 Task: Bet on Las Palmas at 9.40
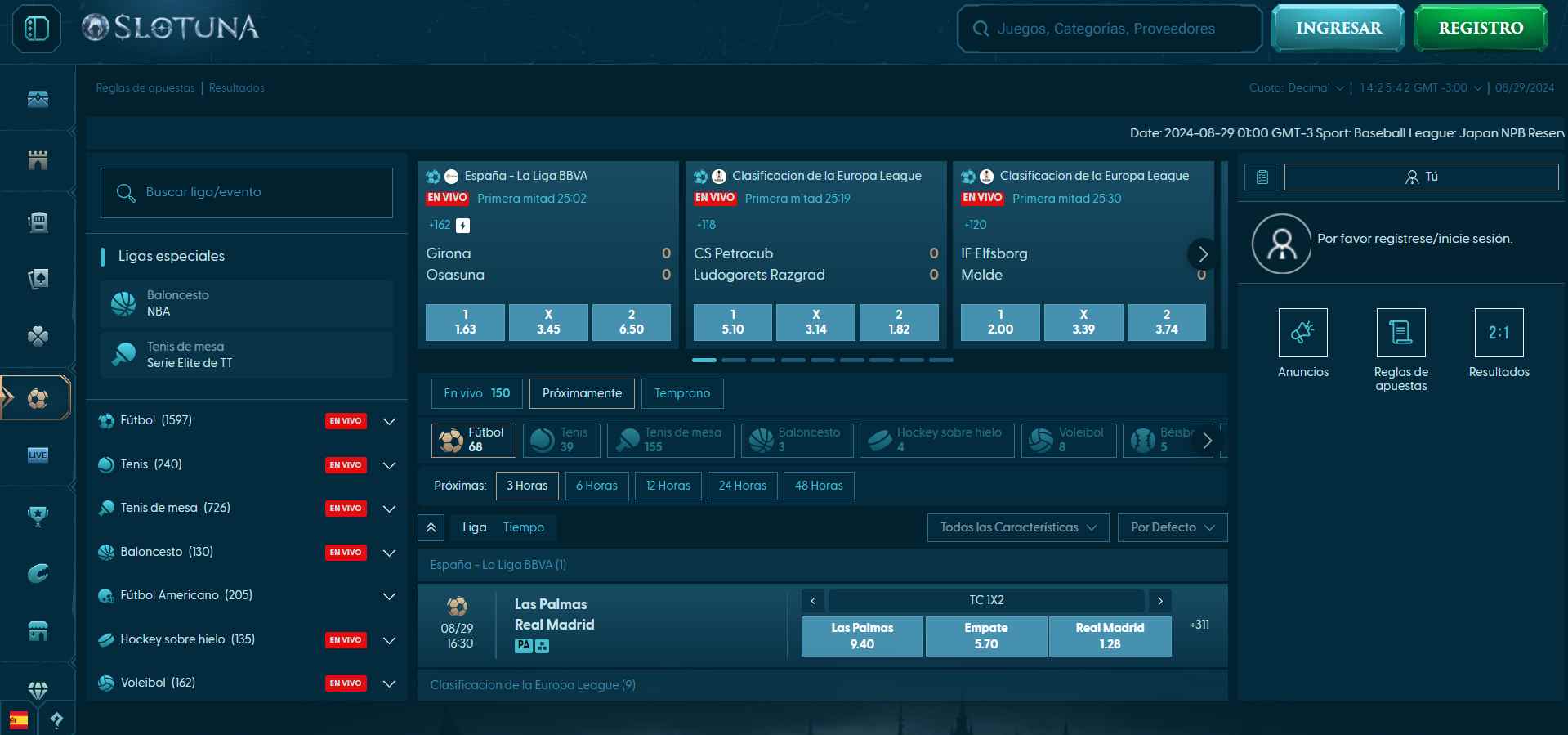point(862,636)
